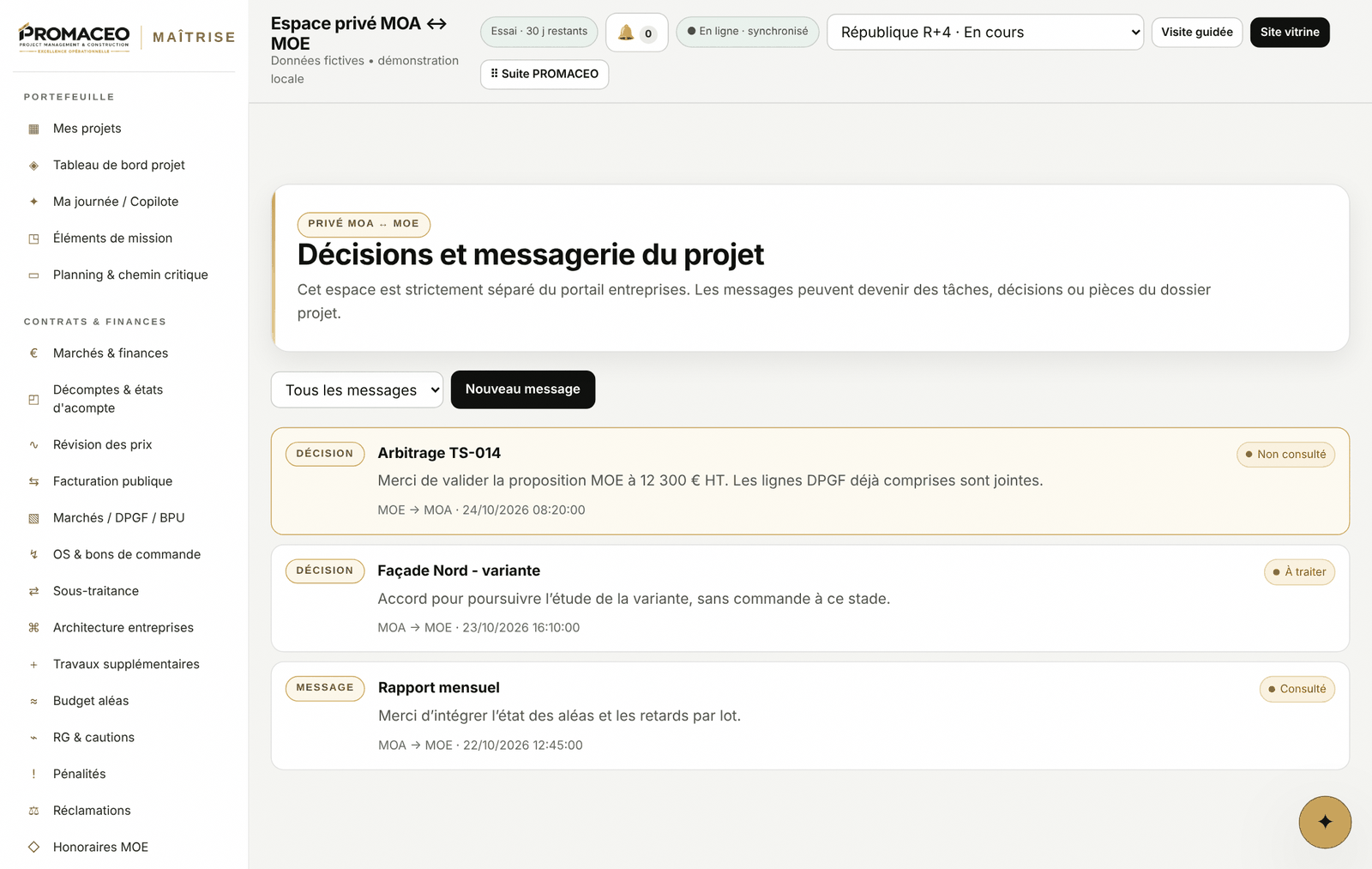Open the Rapport mensuel message
The image size is (1372, 869).
(x=809, y=716)
